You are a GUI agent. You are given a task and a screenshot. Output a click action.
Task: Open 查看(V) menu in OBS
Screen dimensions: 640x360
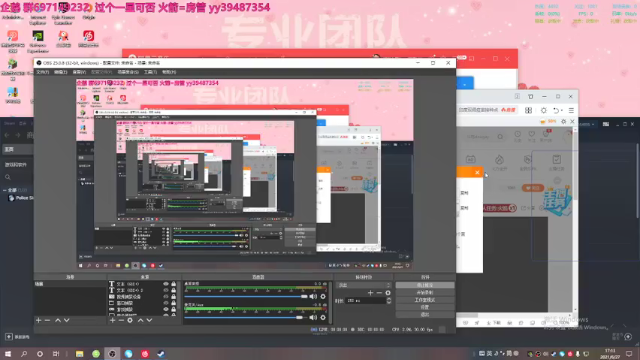coord(79,72)
